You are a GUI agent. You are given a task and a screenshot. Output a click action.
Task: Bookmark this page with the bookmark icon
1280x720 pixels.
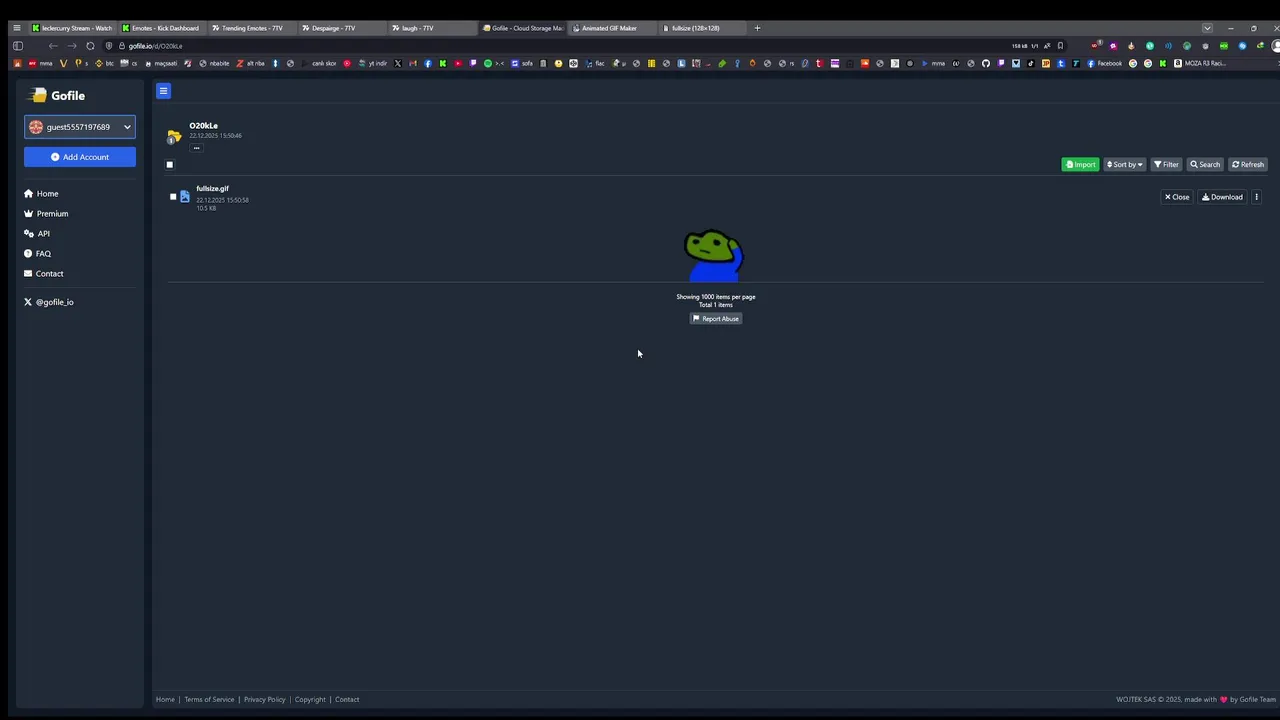1061,46
